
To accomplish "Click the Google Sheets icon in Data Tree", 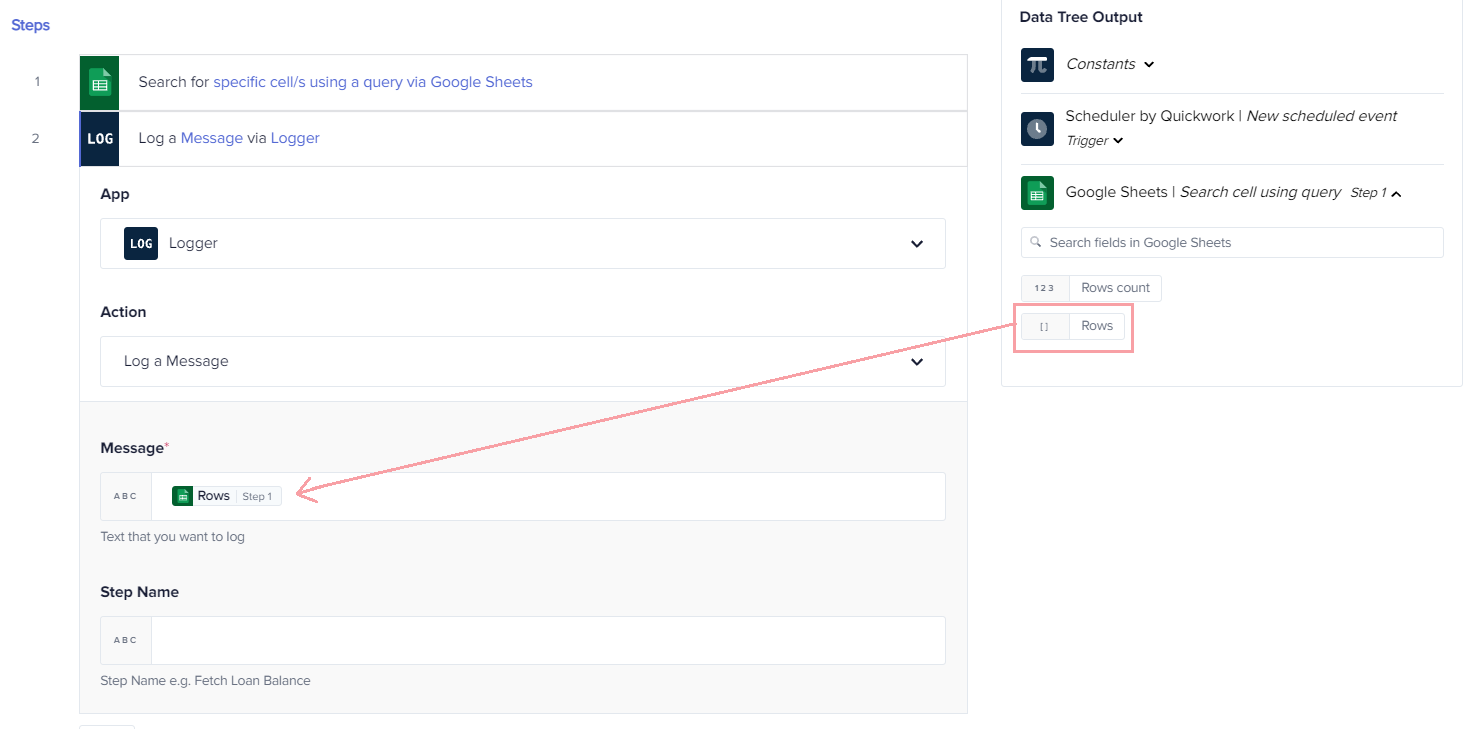I will [x=1037, y=193].
